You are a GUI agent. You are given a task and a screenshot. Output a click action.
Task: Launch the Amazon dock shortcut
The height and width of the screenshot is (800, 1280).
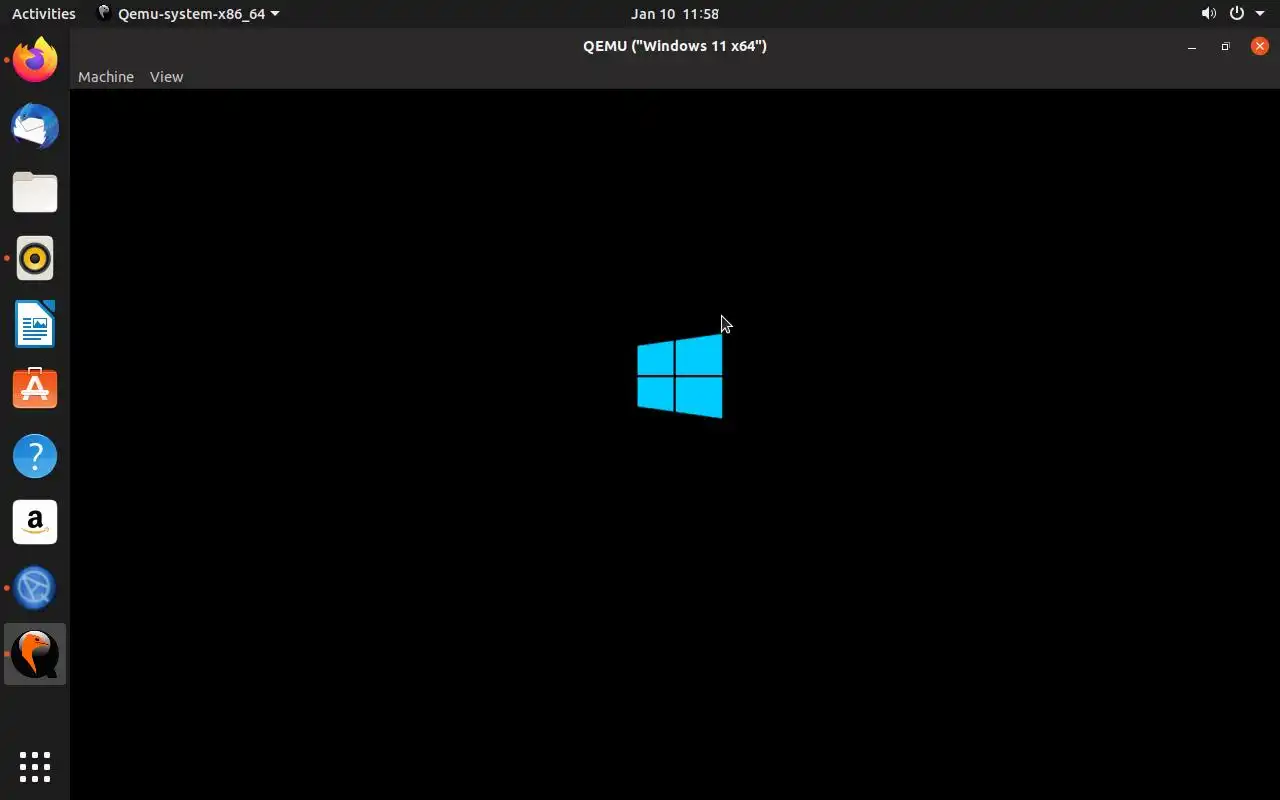[35, 522]
